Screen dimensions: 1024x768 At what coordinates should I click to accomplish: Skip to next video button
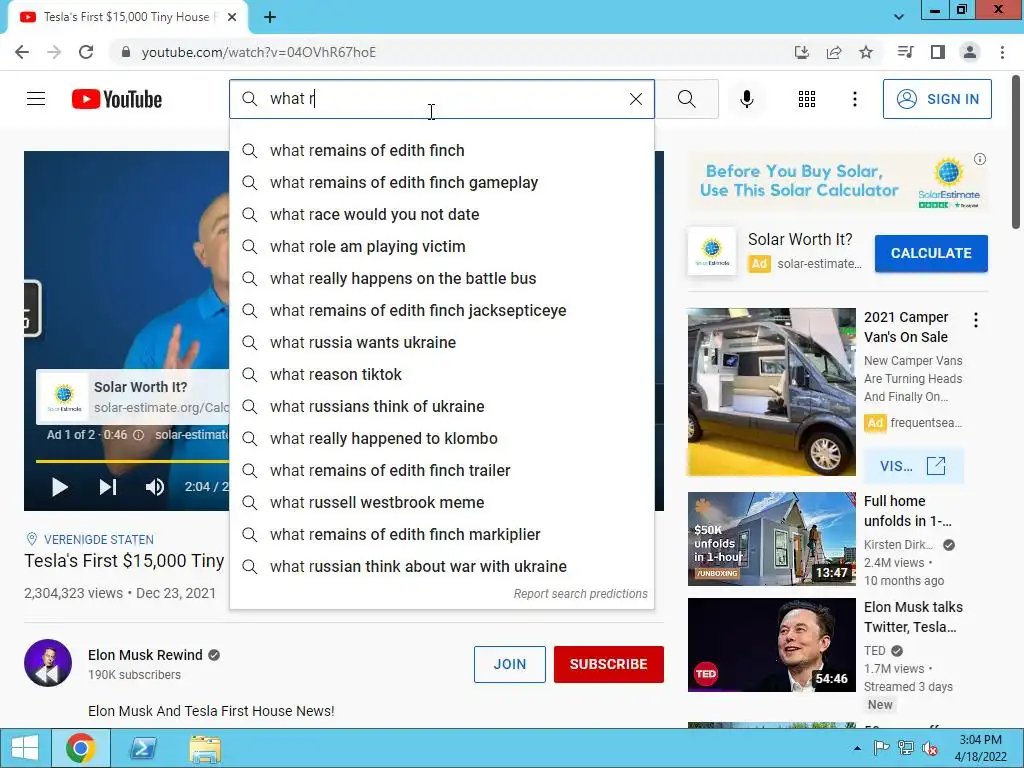[x=108, y=487]
